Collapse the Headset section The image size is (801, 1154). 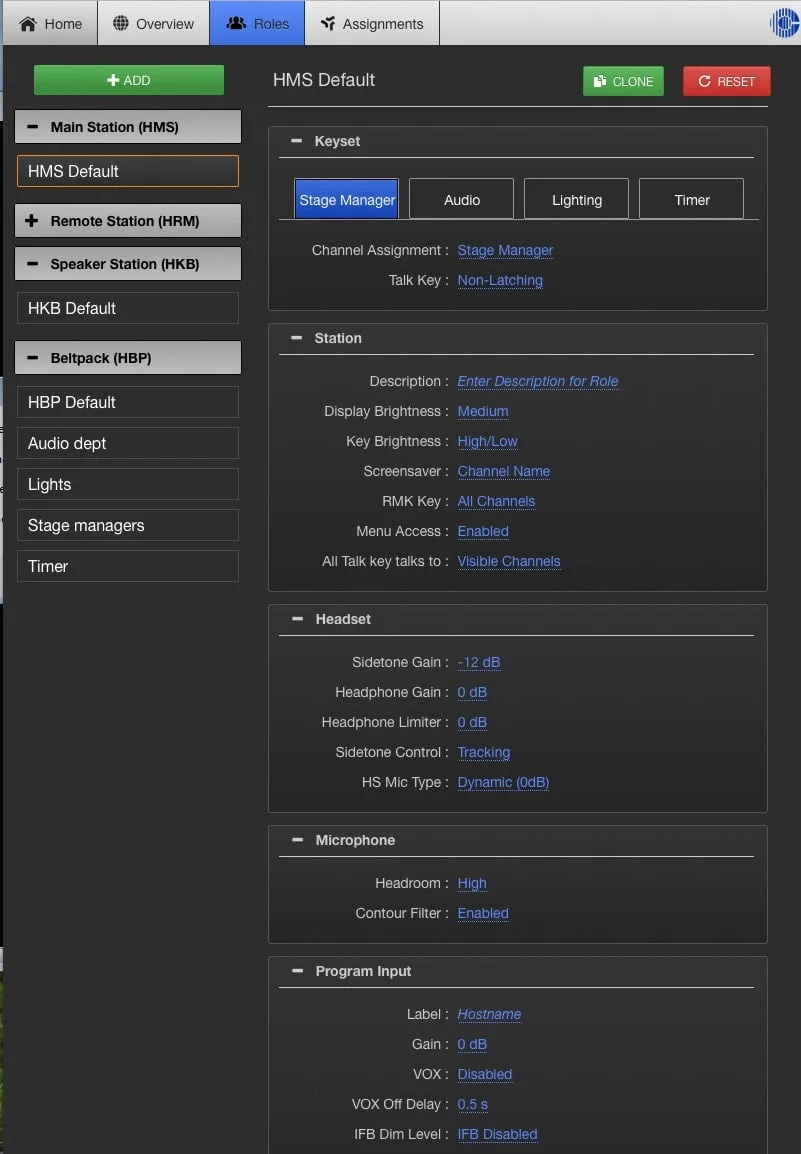[x=297, y=619]
